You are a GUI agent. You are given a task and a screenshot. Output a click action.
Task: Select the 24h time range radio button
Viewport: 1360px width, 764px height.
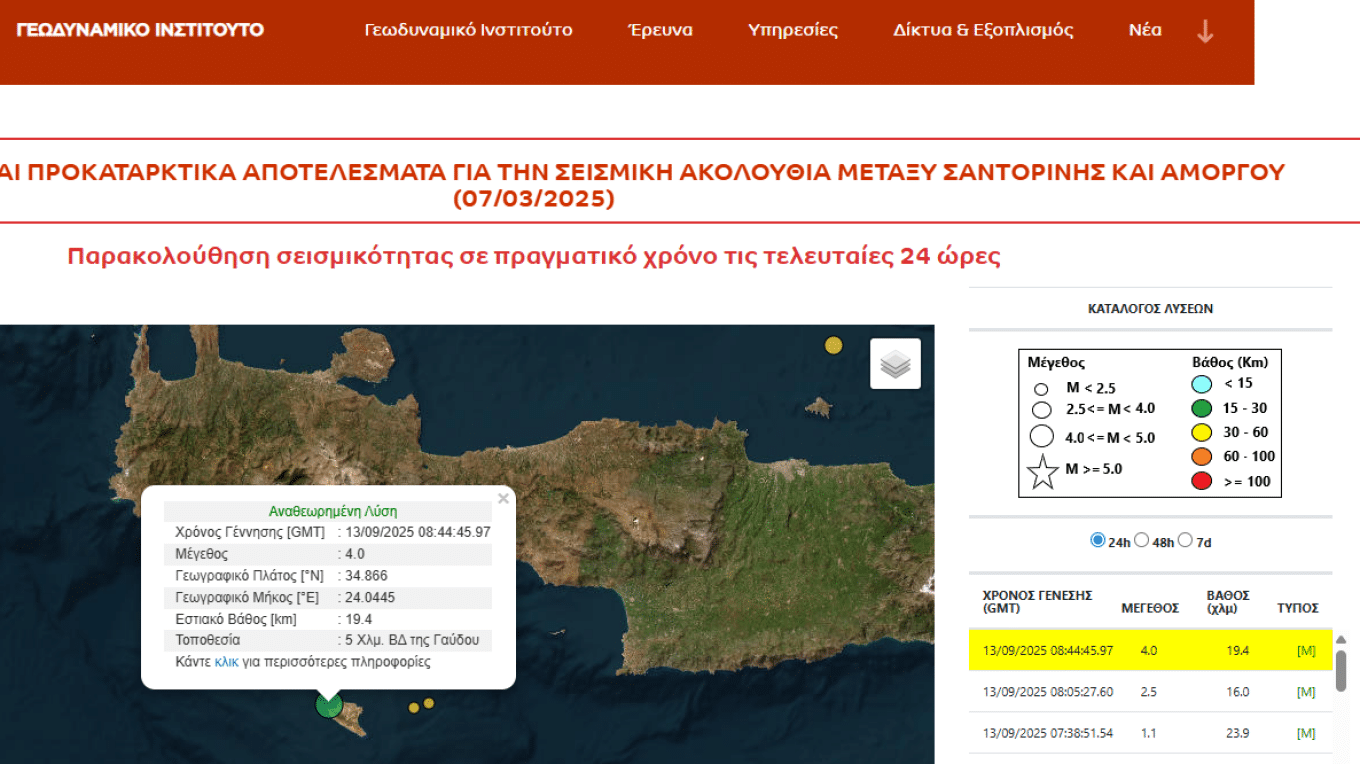pos(1097,541)
